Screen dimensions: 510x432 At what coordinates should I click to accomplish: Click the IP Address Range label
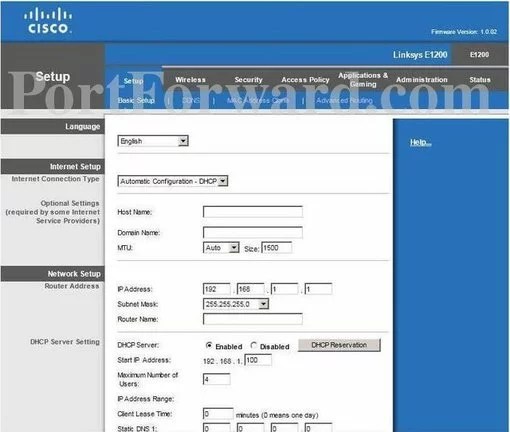pyautogui.click(x=146, y=399)
